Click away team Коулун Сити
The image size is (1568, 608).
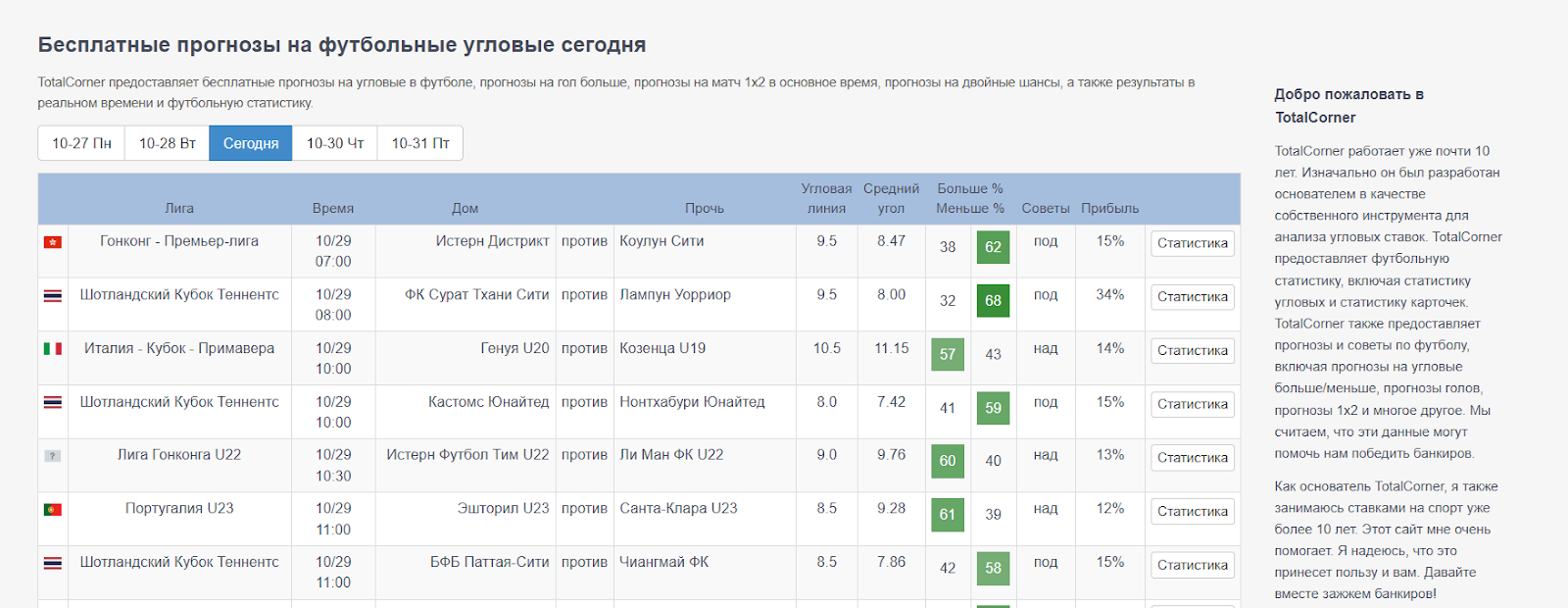(x=661, y=241)
